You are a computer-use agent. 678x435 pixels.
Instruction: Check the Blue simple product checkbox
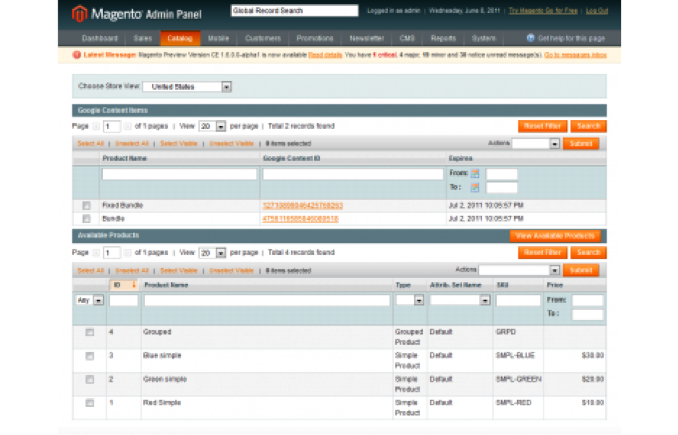click(90, 356)
